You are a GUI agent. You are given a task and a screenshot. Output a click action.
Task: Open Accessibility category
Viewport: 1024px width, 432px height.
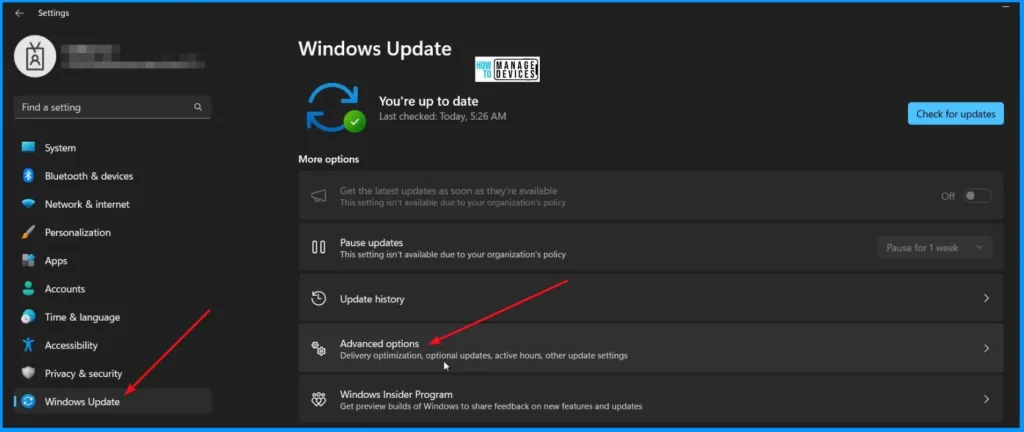coord(113,345)
